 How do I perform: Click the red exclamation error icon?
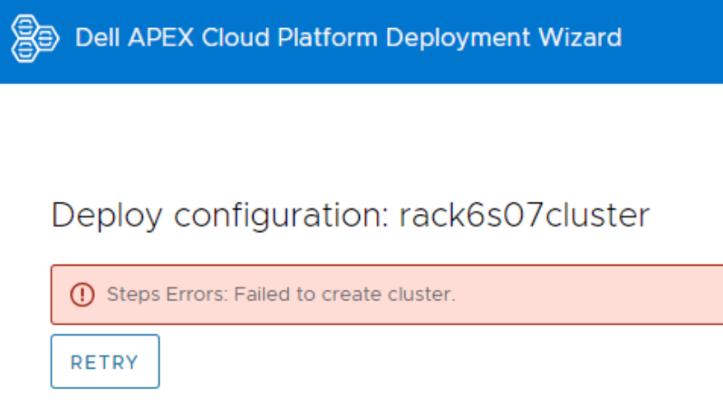coord(81,295)
